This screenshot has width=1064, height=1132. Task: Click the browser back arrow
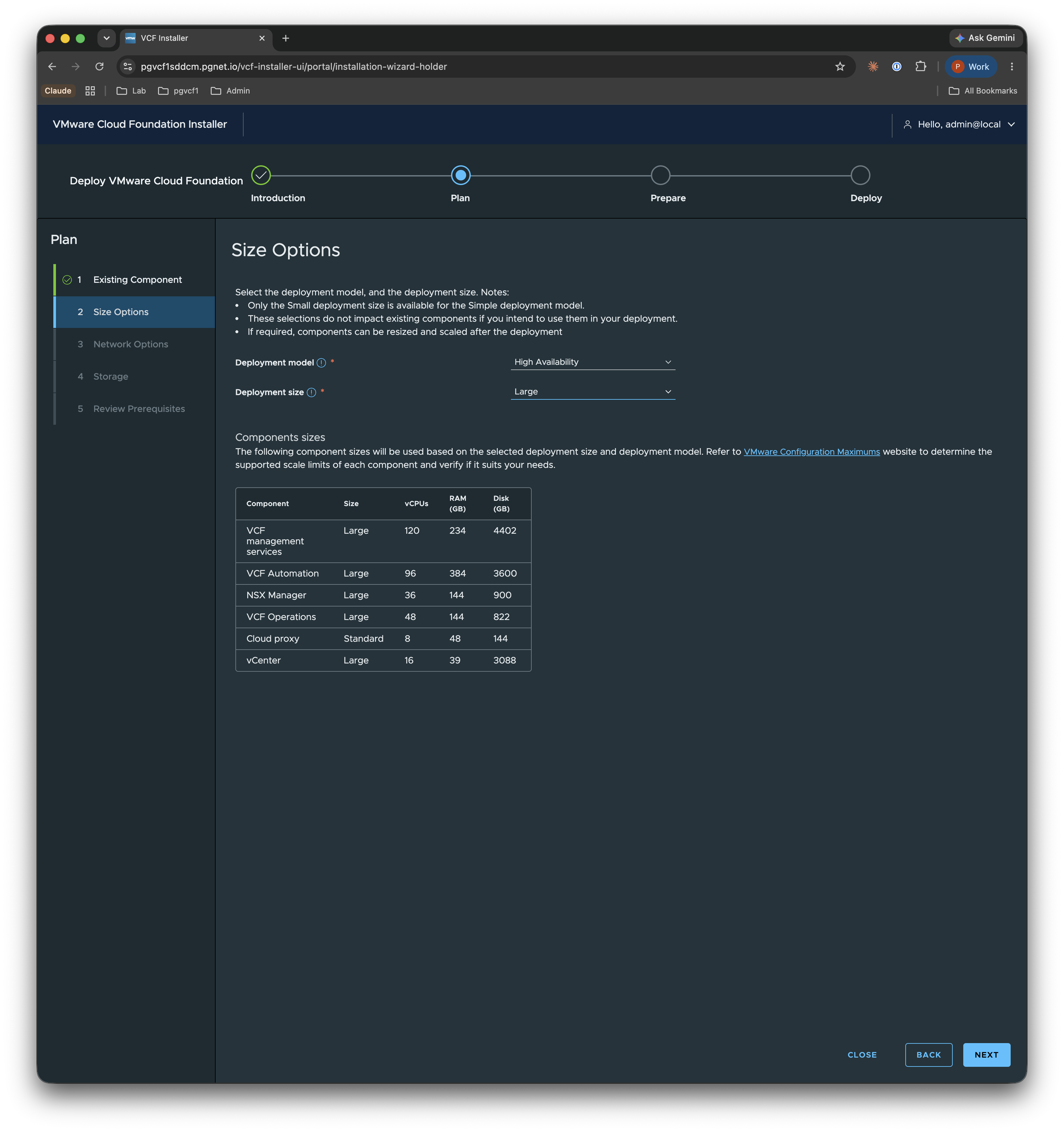(52, 67)
